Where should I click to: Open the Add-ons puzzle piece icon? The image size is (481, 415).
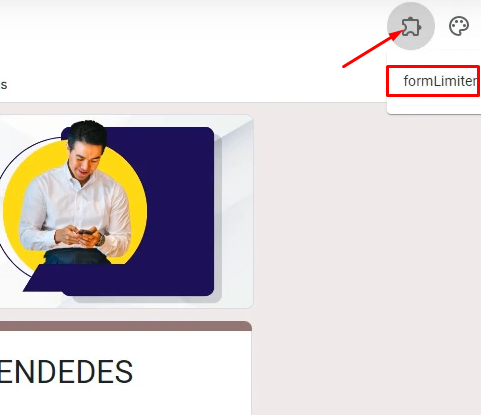coord(411,26)
